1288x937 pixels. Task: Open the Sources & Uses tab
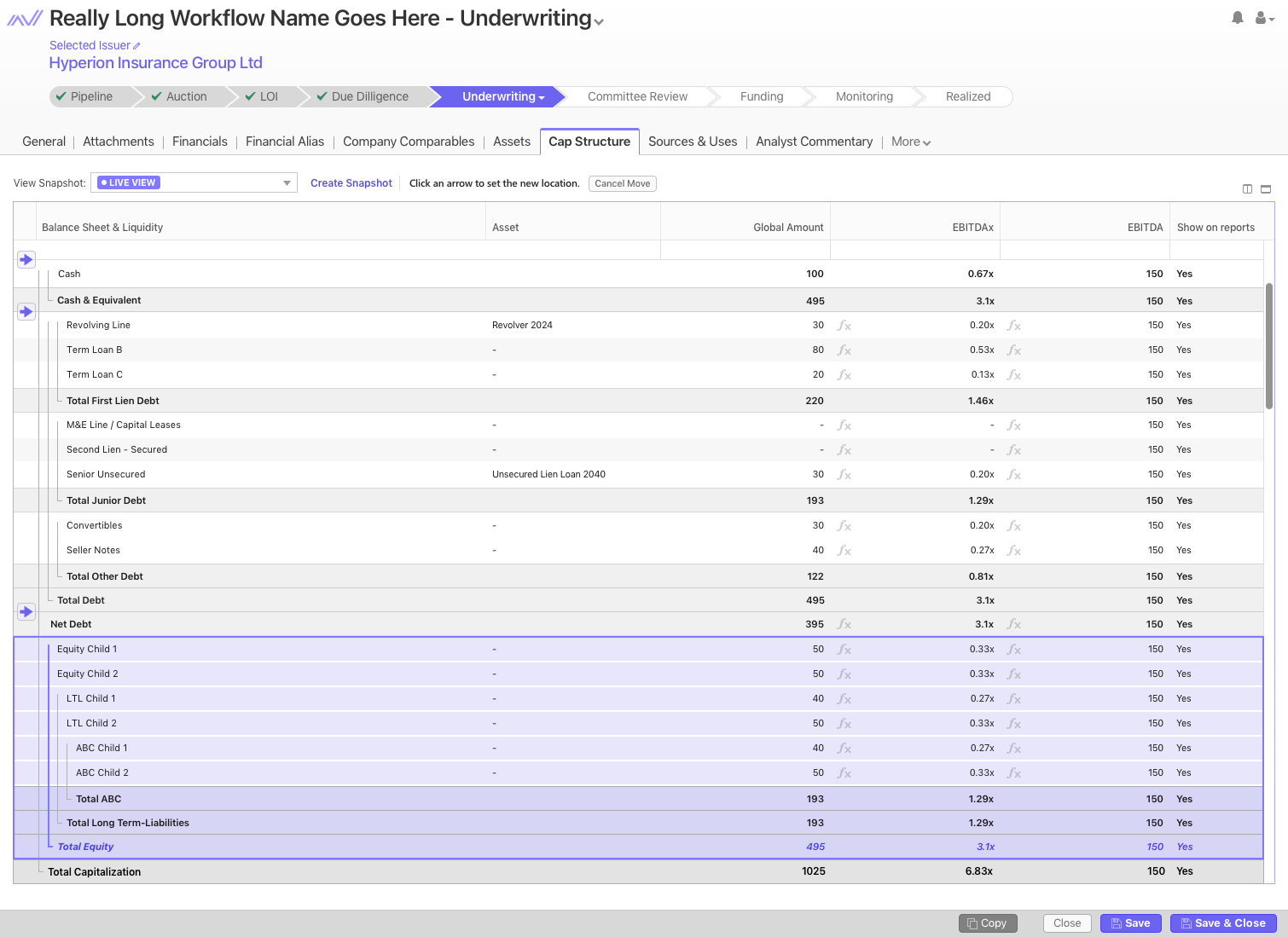(x=692, y=142)
